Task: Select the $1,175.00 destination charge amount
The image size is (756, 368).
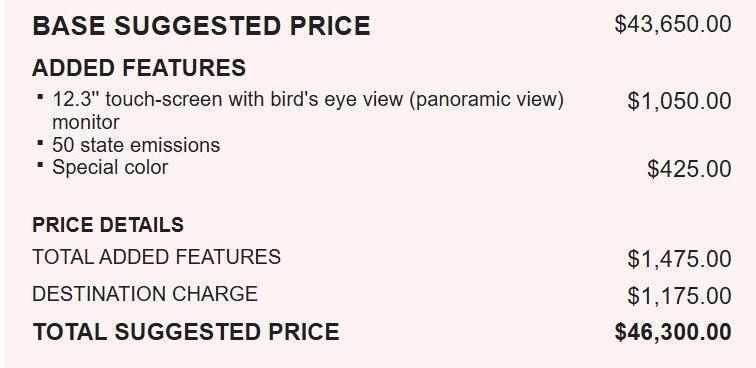Action: [679, 296]
